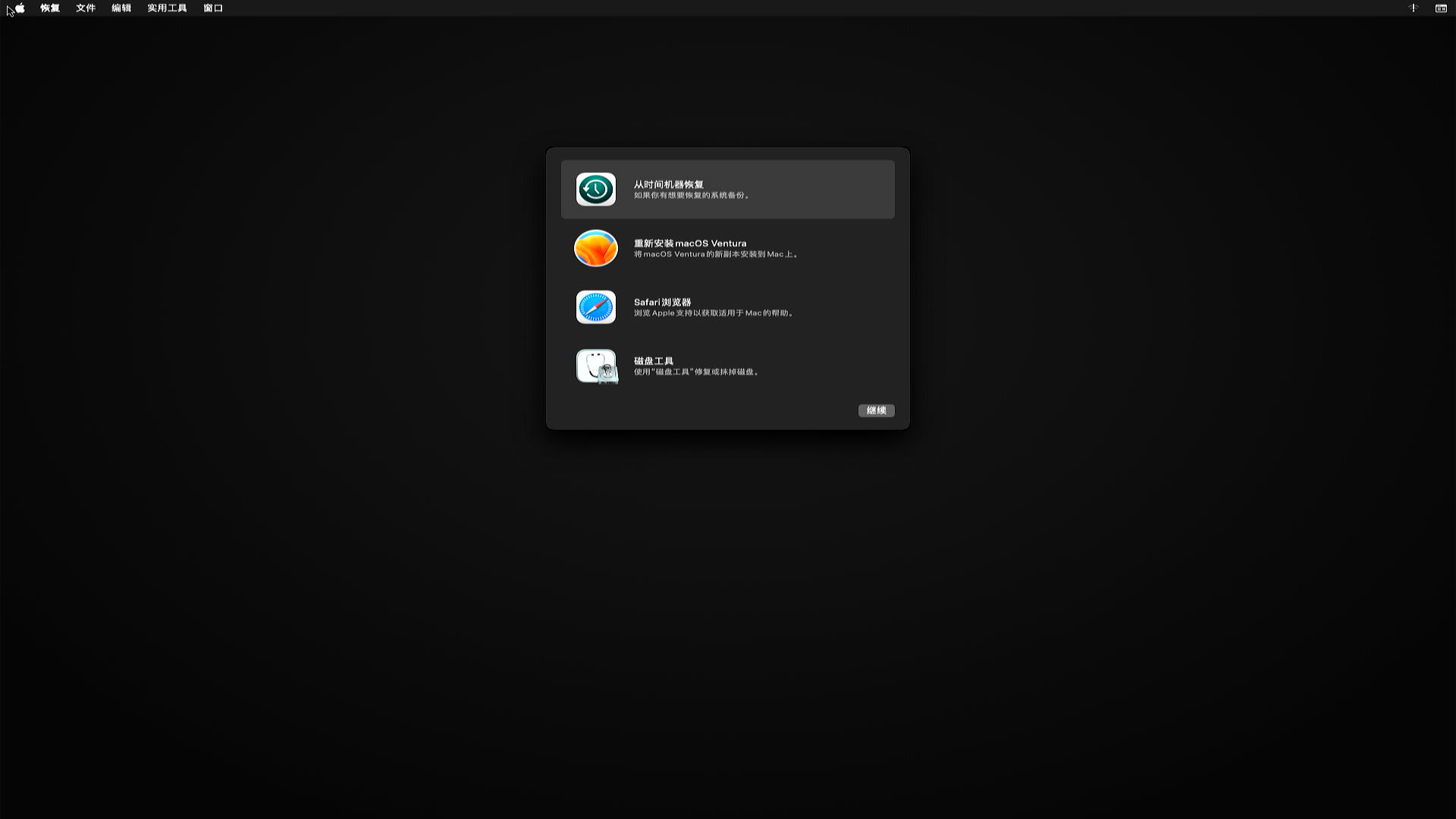
Task: Click the Disk Utility stethoscope icon
Action: pos(597,366)
